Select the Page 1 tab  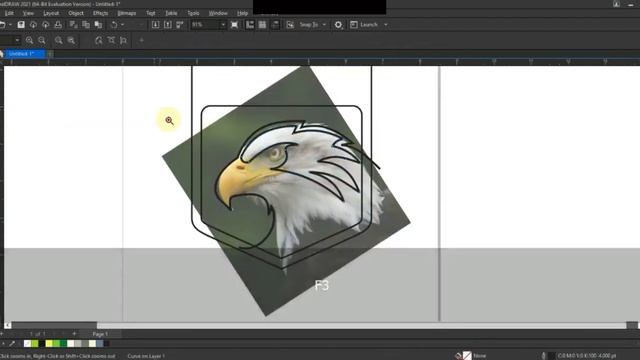100,334
